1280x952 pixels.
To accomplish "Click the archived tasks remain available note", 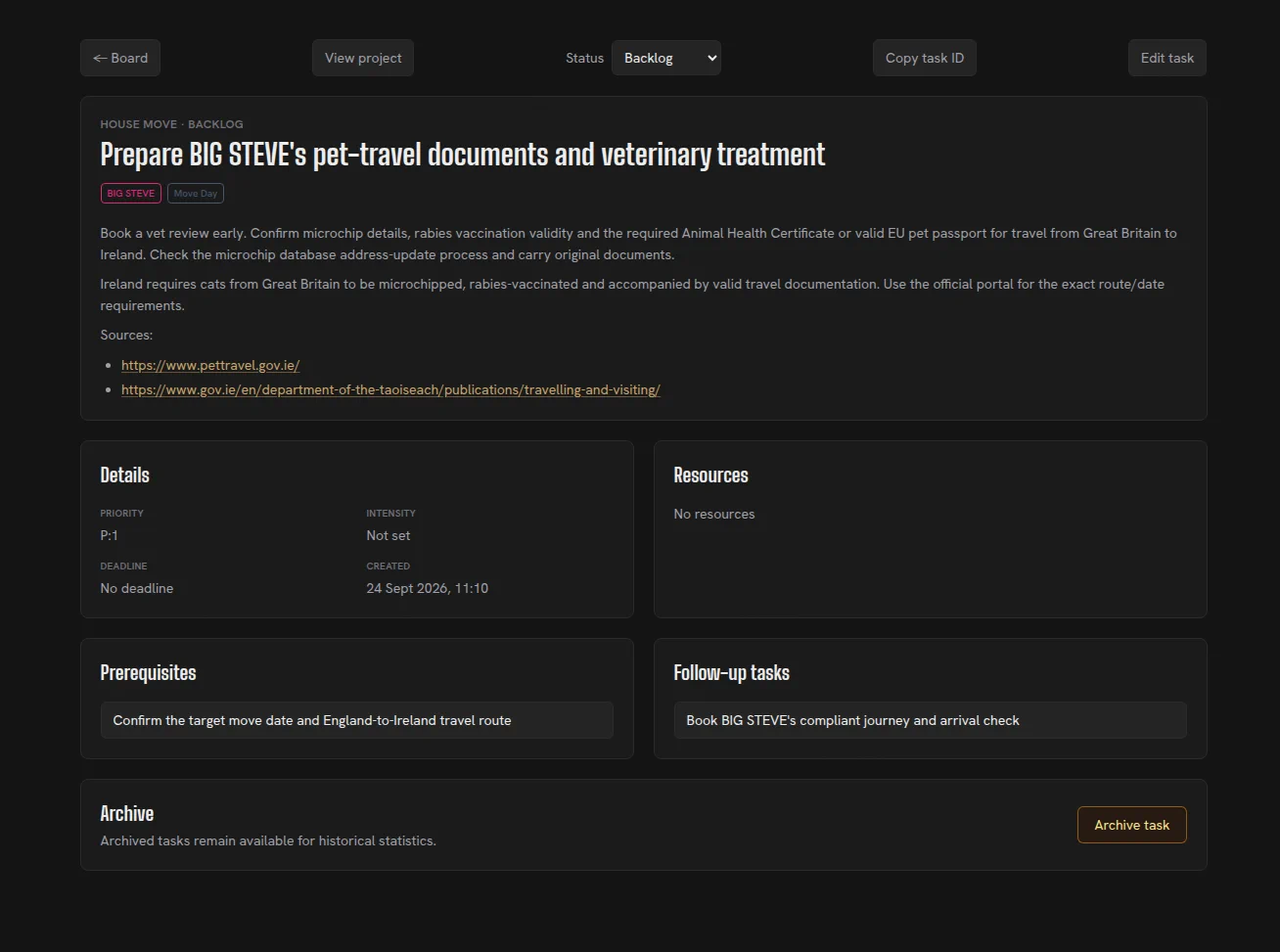I will pyautogui.click(x=268, y=840).
